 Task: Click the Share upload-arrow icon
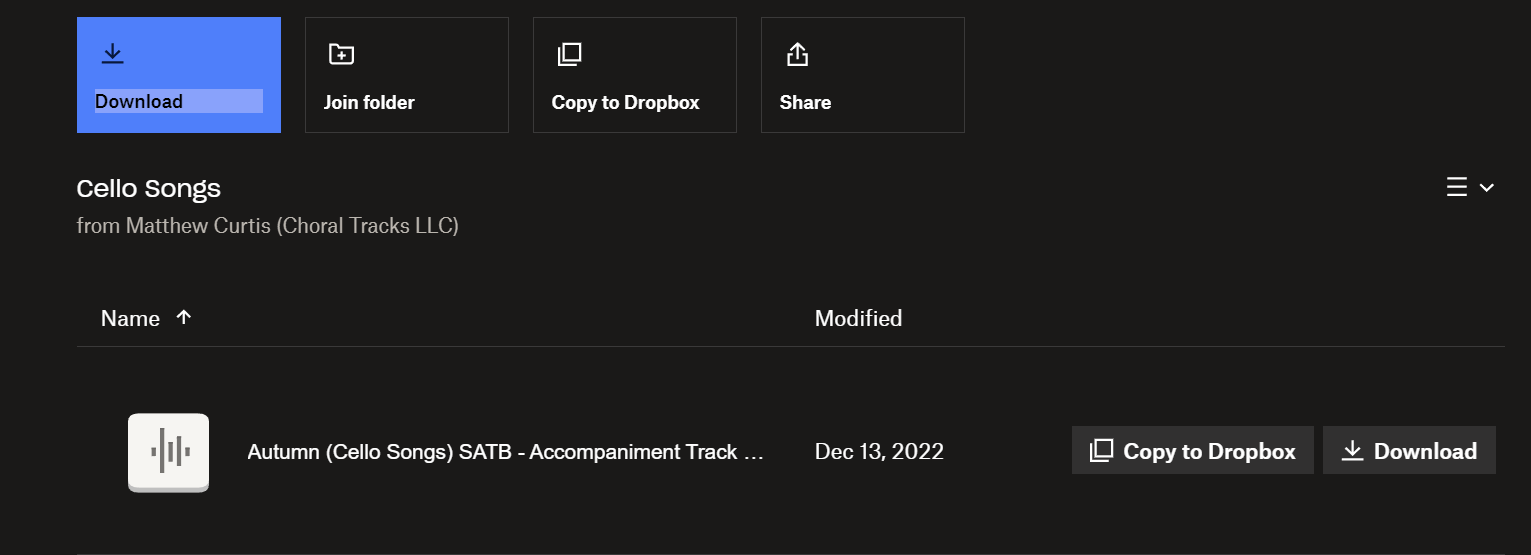pos(797,54)
